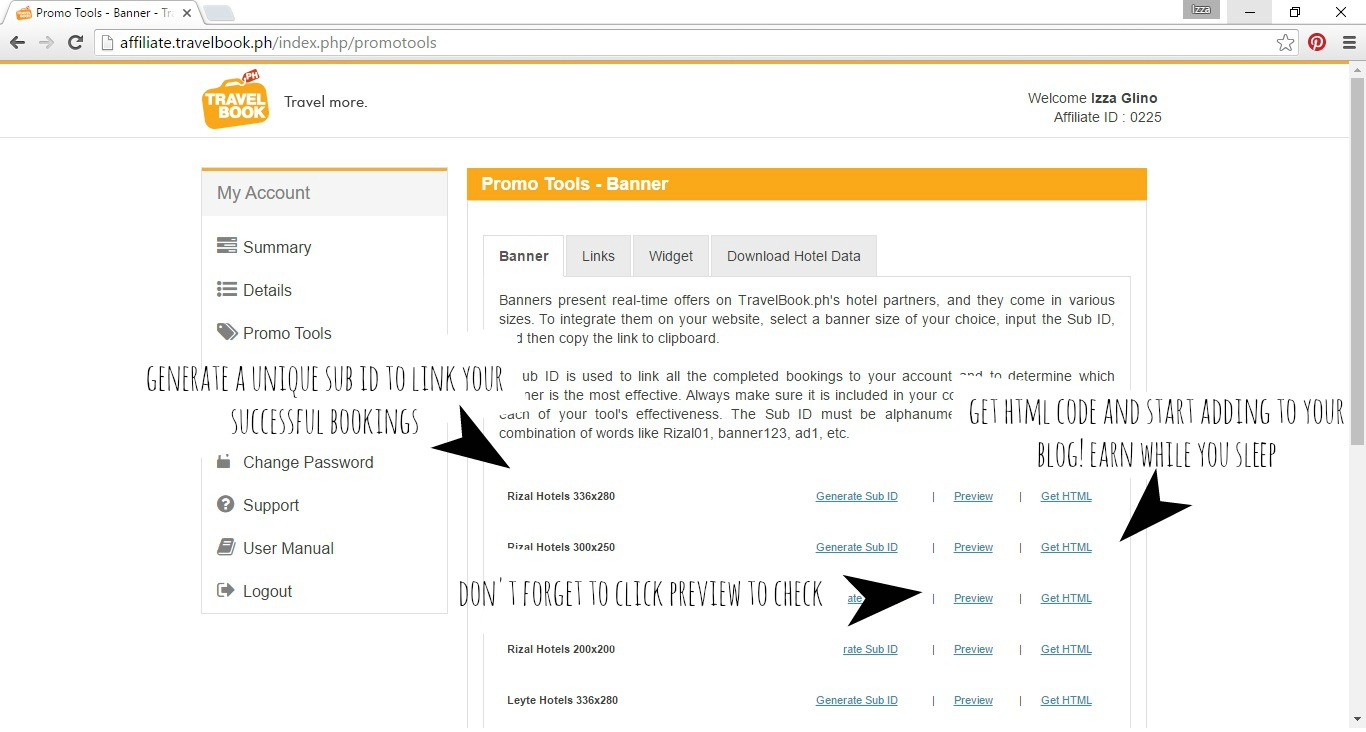Open the Pinterest extension
Image resolution: width=1366 pixels, height=732 pixels.
pyautogui.click(x=1317, y=42)
